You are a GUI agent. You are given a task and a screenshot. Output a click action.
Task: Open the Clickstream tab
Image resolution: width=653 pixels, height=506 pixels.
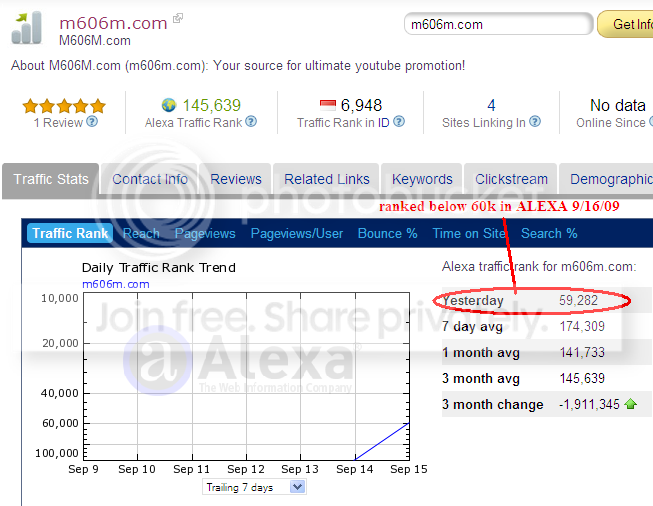[x=511, y=179]
